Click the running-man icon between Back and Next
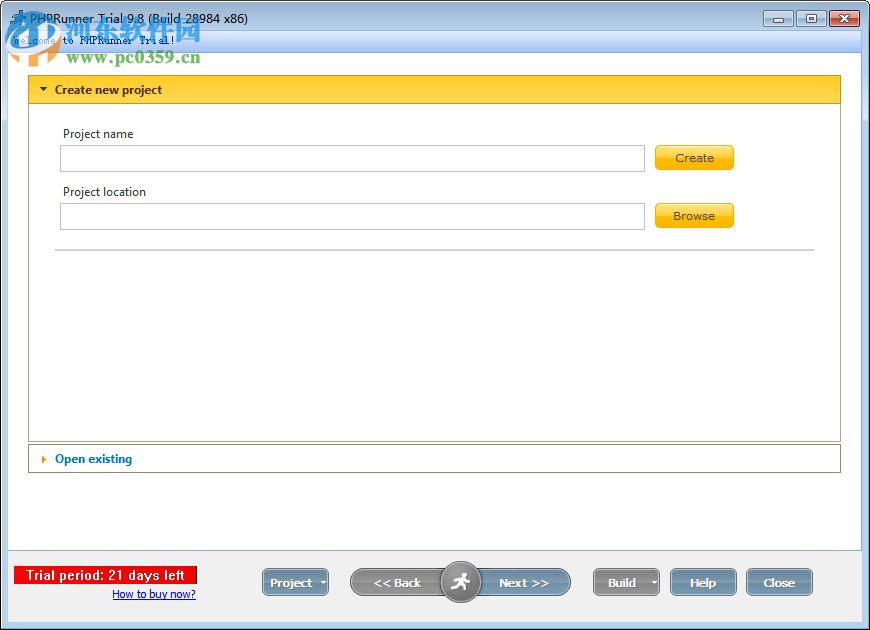Image resolution: width=870 pixels, height=630 pixels. [461, 582]
